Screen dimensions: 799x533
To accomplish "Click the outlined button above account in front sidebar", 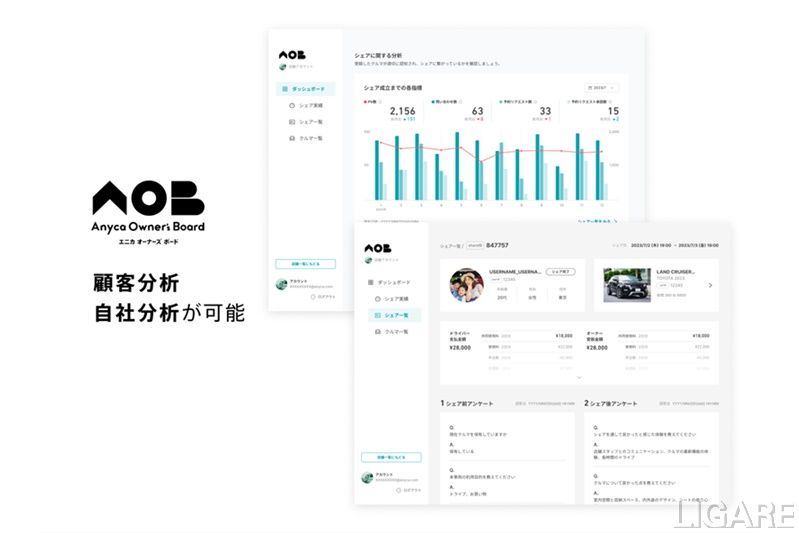I will click(x=391, y=457).
